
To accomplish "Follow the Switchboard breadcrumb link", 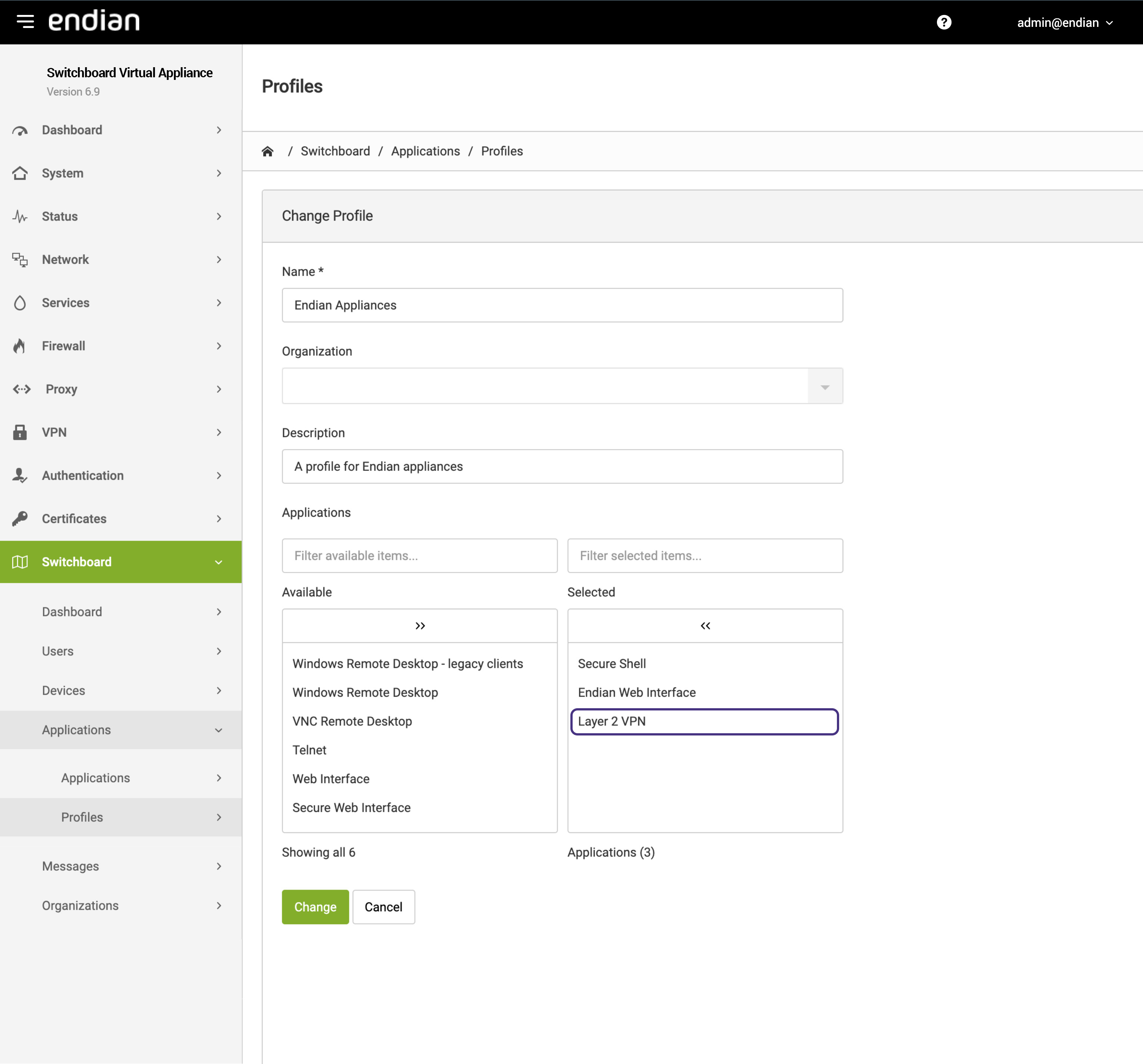I will (x=335, y=151).
